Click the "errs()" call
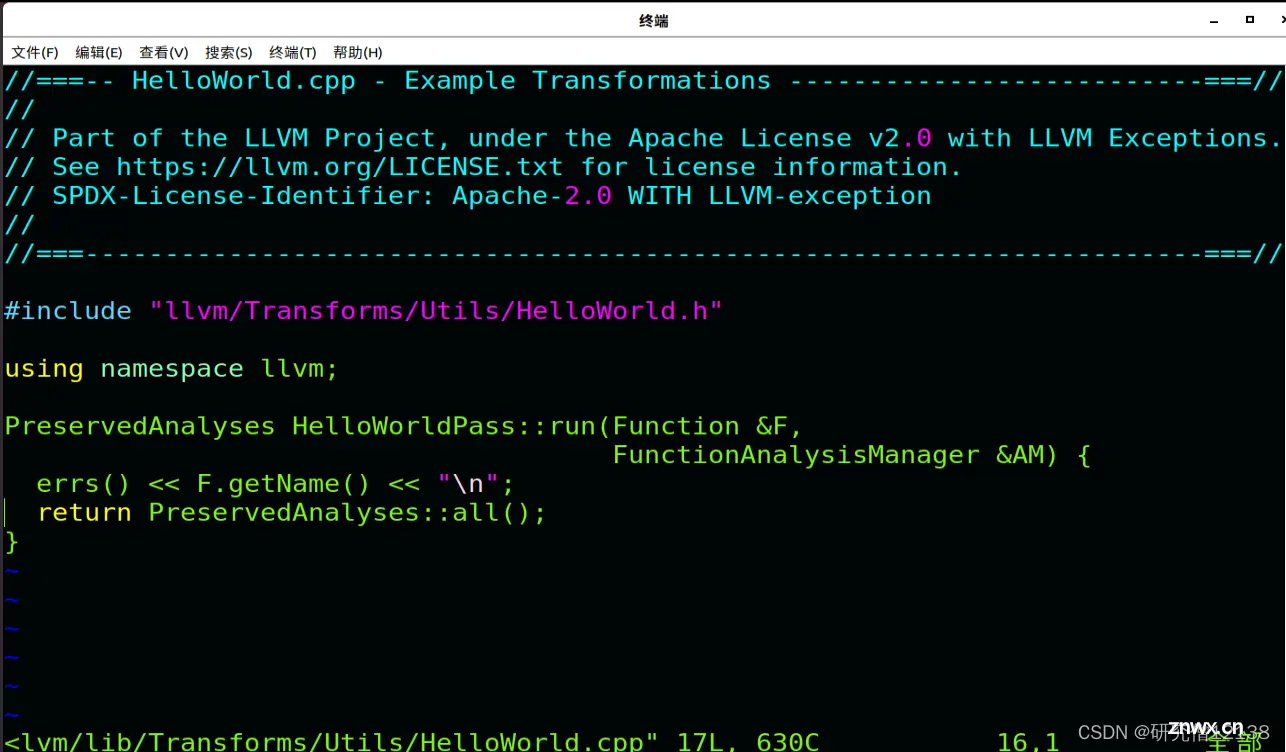The image size is (1286, 752). coord(84,484)
